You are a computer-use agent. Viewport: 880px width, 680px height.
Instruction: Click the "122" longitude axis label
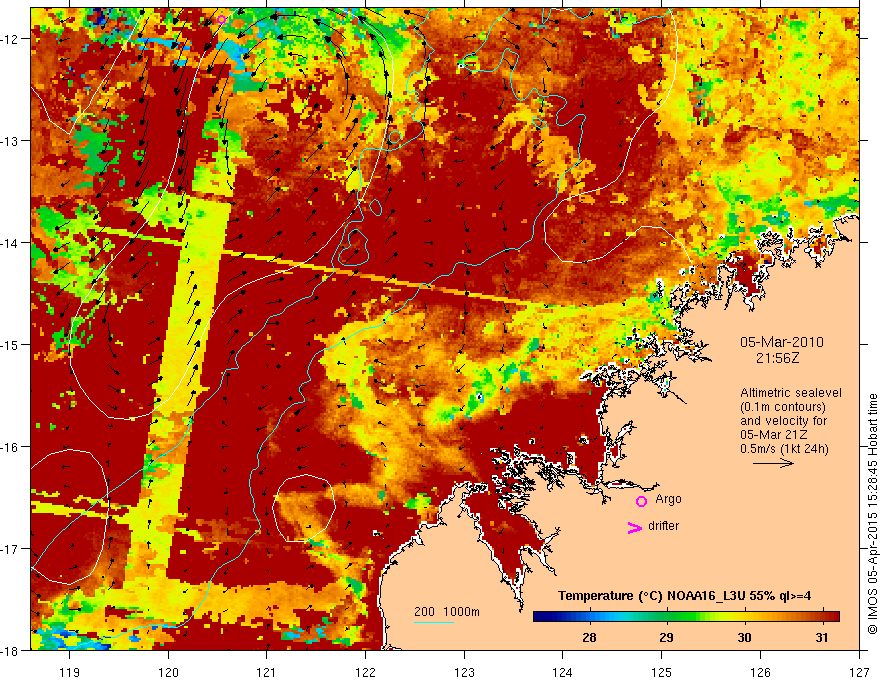coord(365,672)
